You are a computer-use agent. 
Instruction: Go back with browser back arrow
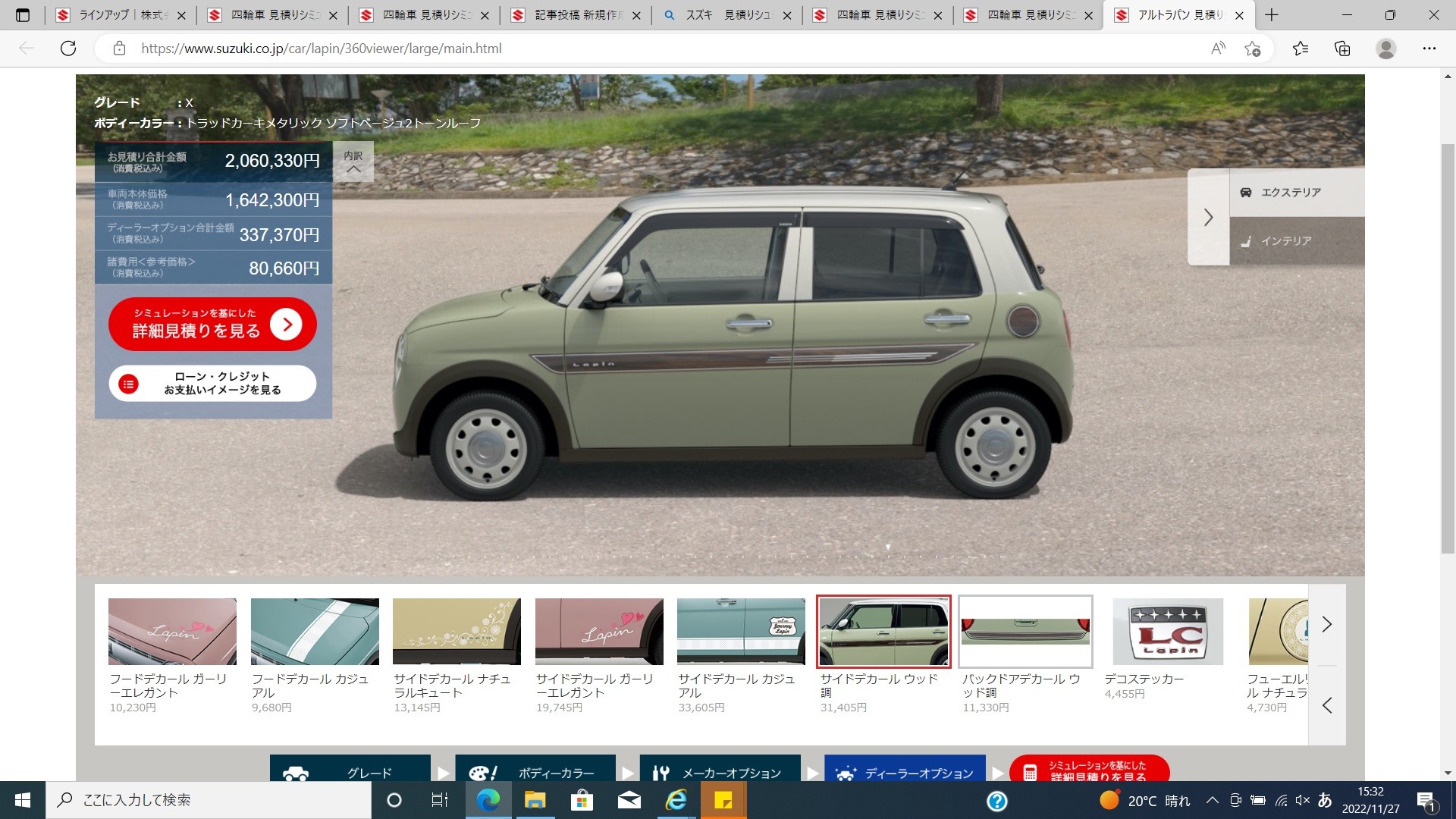27,49
